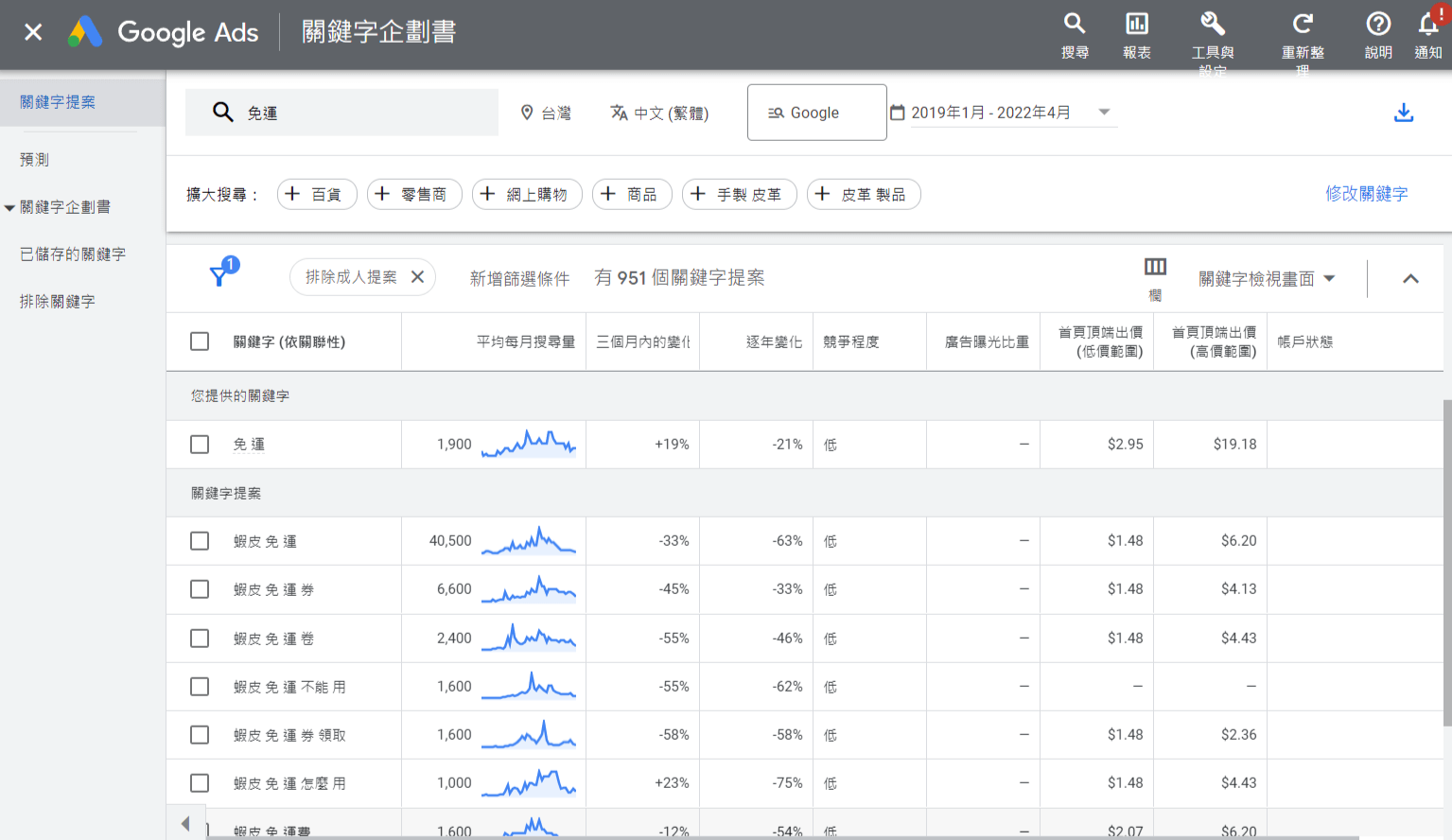
Task: Check the 蝦皮 免運 row checkbox
Action: tap(200, 541)
